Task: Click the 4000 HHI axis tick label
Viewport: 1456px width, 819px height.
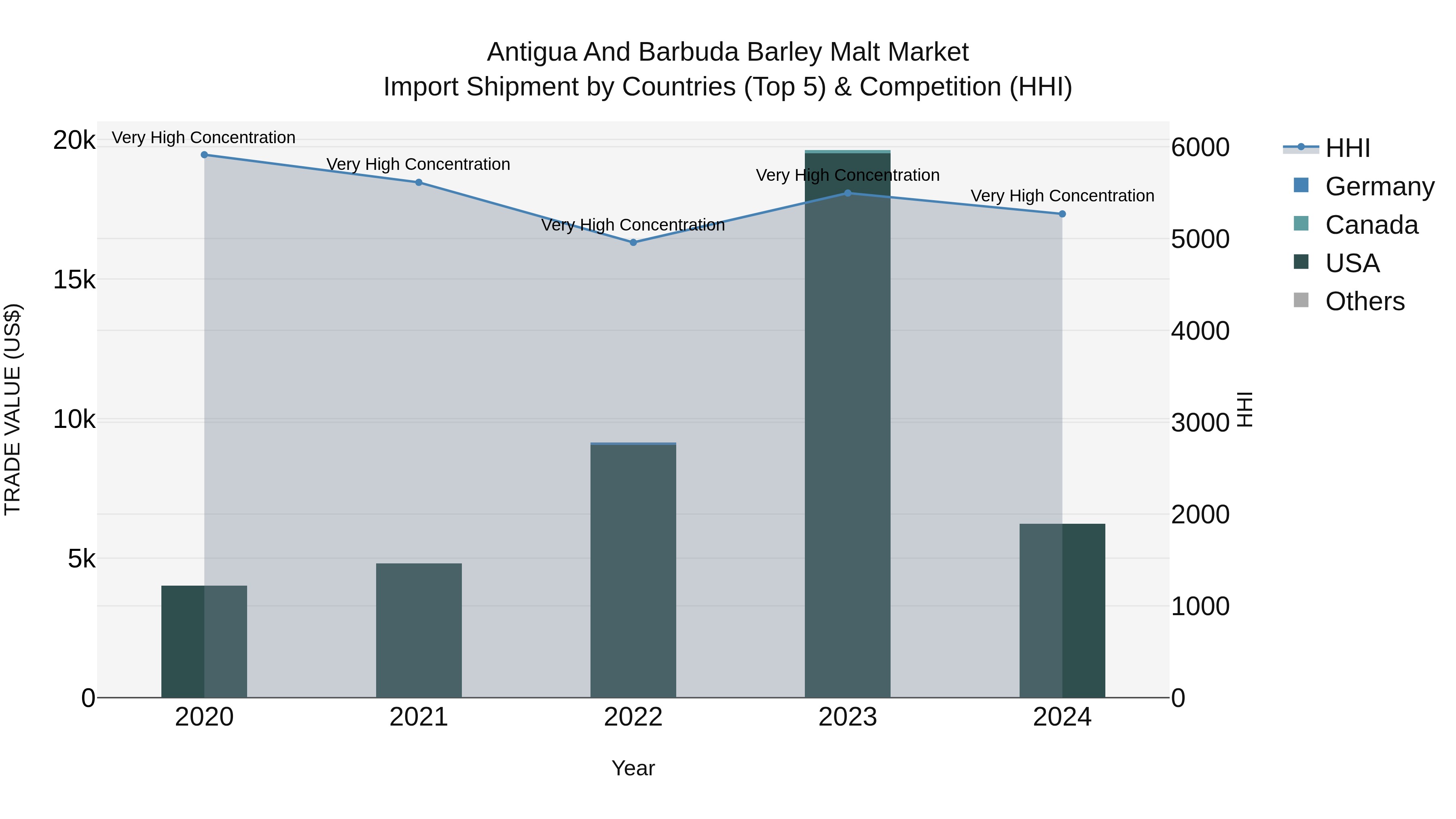Action: pyautogui.click(x=1200, y=331)
